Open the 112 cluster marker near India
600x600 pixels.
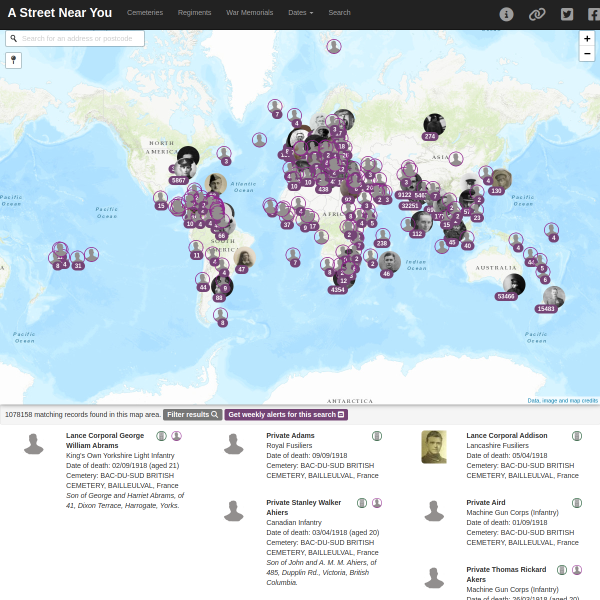[417, 234]
